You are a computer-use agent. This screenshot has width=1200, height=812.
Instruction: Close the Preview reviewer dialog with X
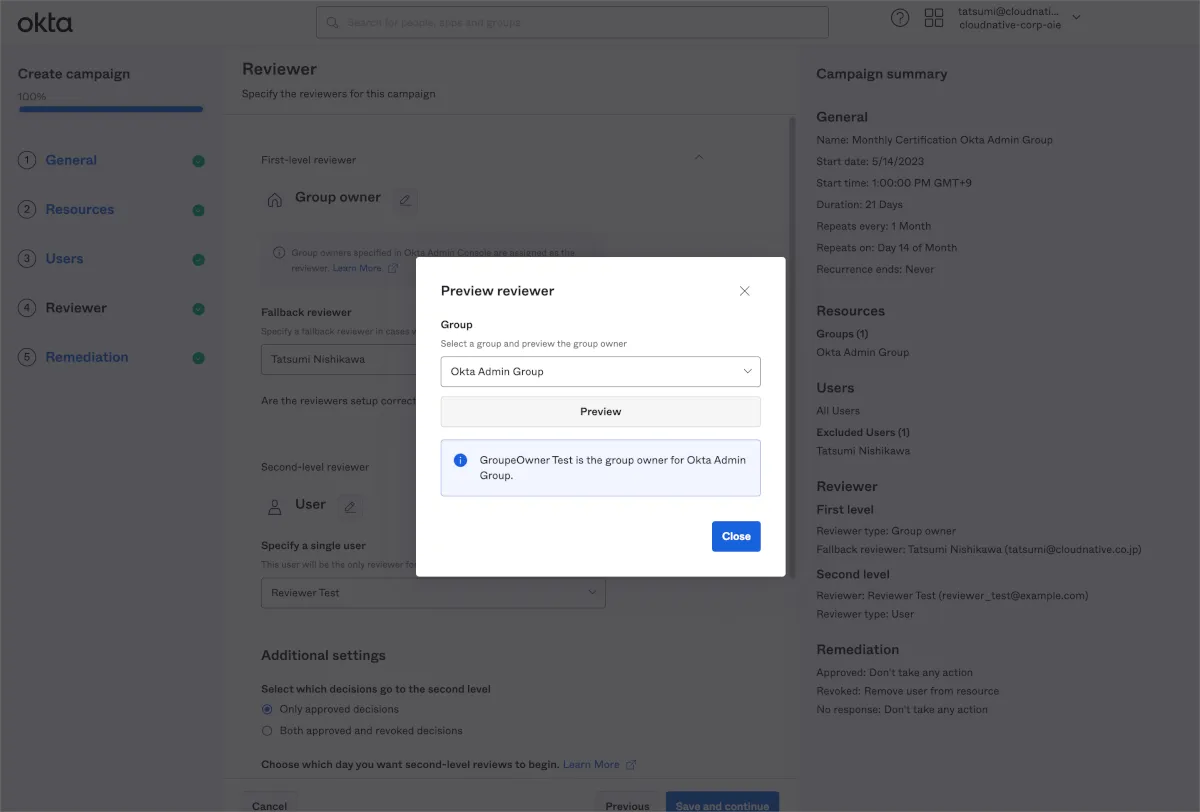[x=744, y=291]
